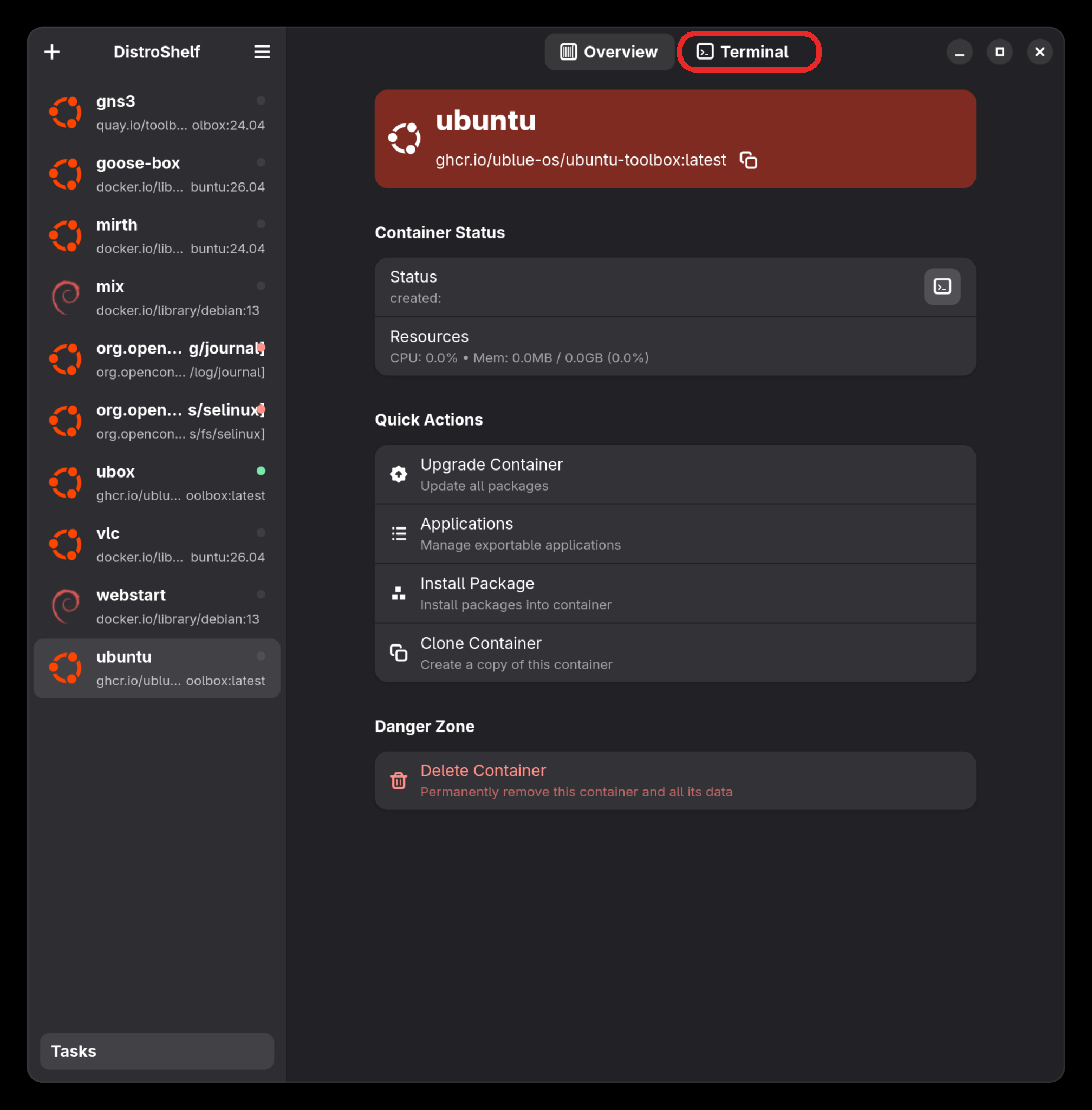Select the webstart container

(157, 606)
